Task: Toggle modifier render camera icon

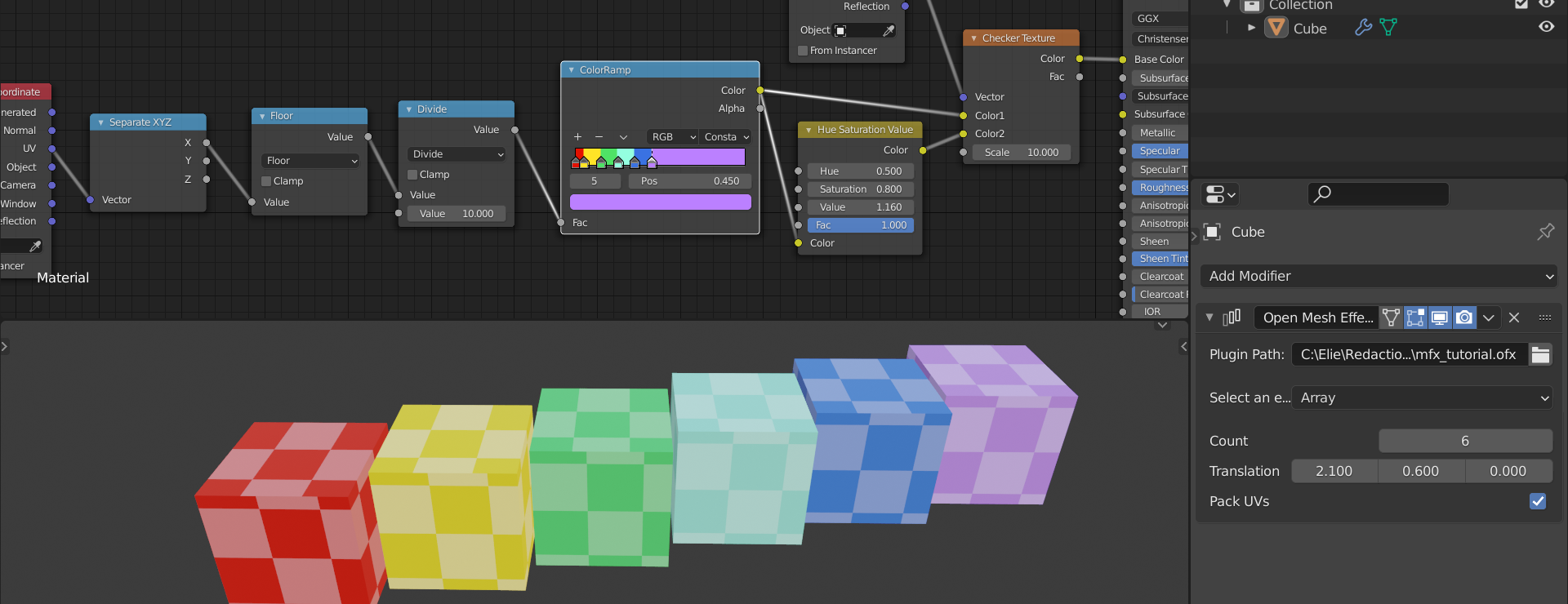Action: (x=1464, y=318)
